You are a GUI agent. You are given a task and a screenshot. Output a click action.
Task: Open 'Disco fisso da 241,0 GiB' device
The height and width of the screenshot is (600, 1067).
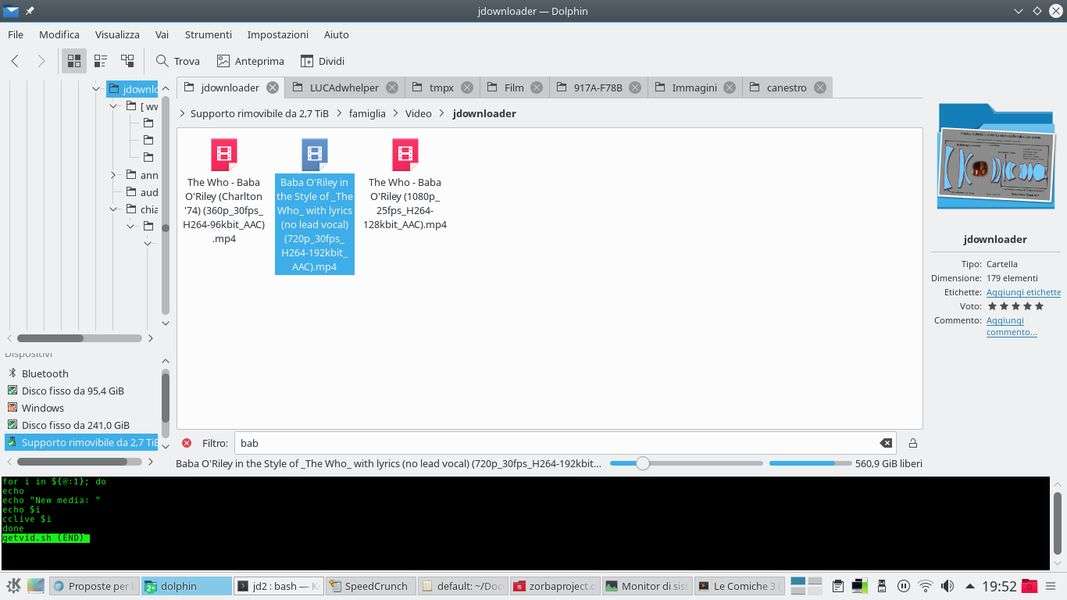(x=75, y=425)
